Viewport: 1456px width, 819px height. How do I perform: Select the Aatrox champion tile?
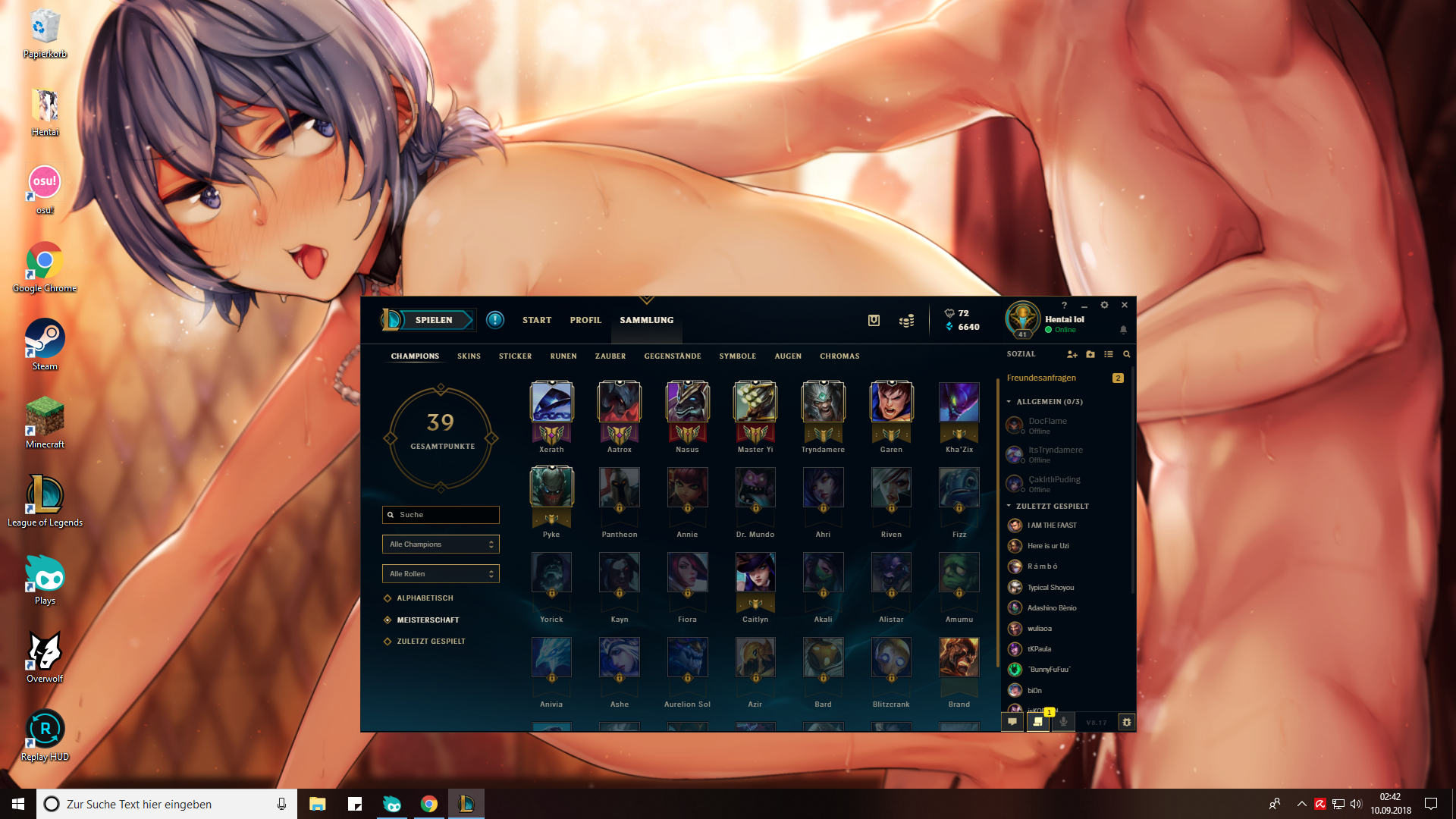[620, 417]
